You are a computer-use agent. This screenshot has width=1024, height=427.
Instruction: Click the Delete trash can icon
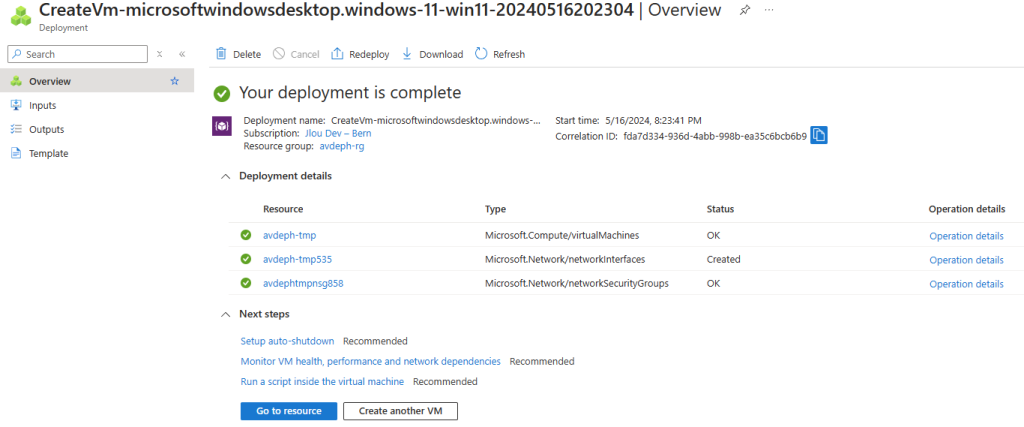[221, 54]
